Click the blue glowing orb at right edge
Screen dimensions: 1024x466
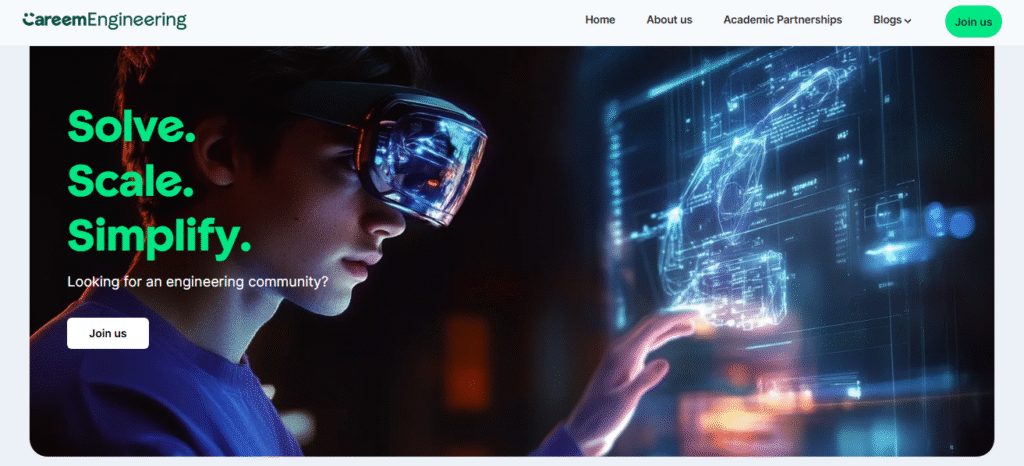click(958, 224)
